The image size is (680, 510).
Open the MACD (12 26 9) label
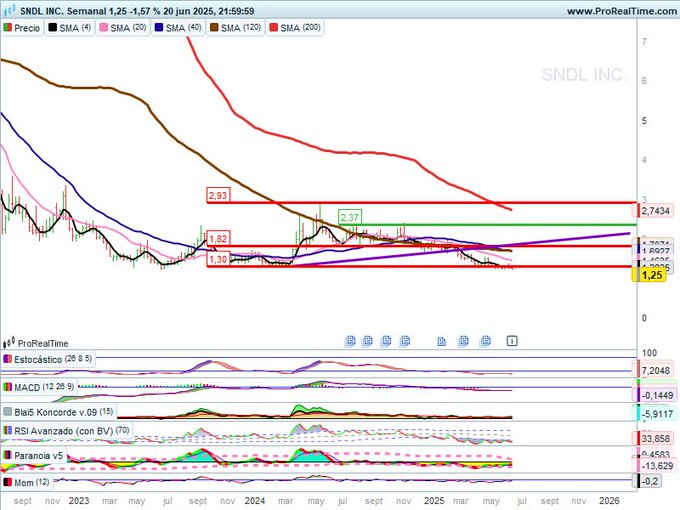click(44, 387)
